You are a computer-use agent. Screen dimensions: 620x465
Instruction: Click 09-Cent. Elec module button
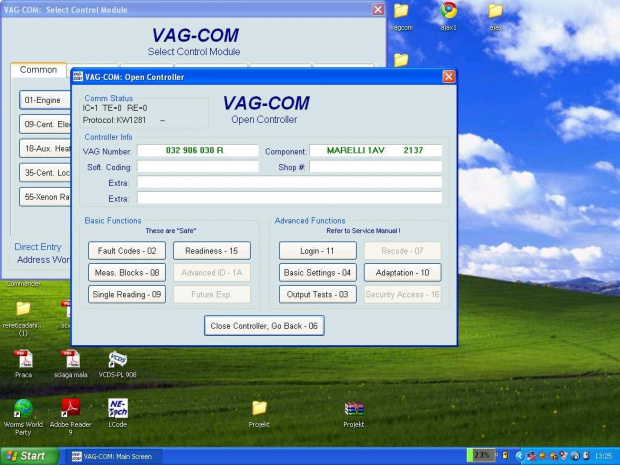(45, 124)
